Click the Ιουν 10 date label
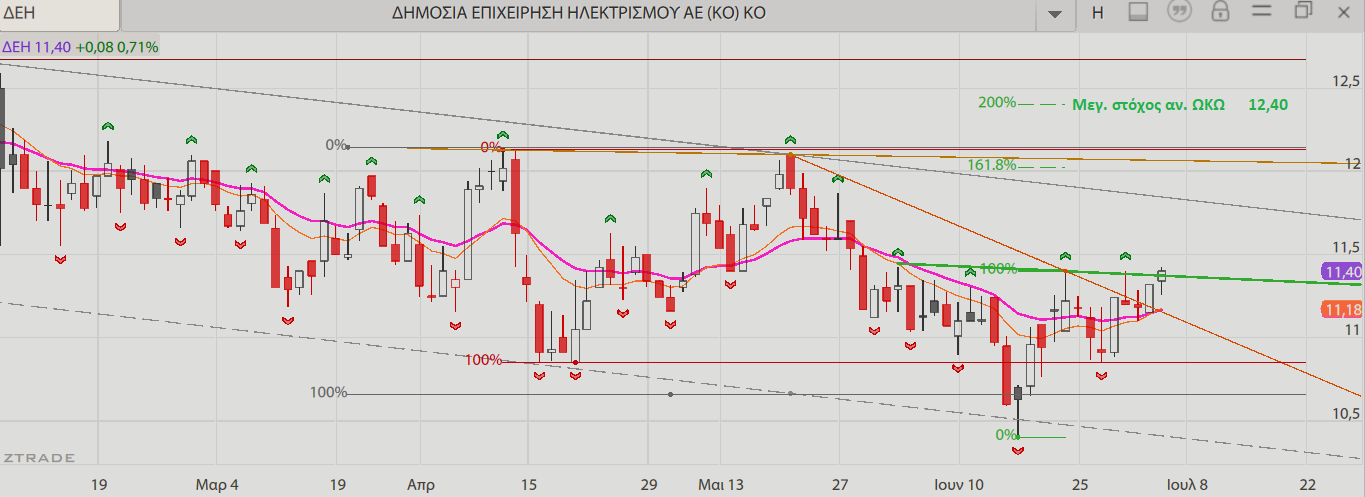The width and height of the screenshot is (1365, 497). (x=959, y=485)
